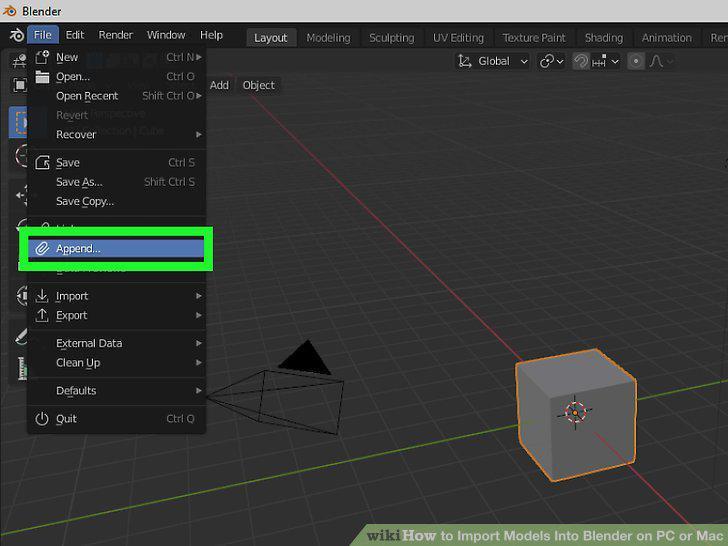
Task: Open the Help menu
Action: pyautogui.click(x=211, y=35)
